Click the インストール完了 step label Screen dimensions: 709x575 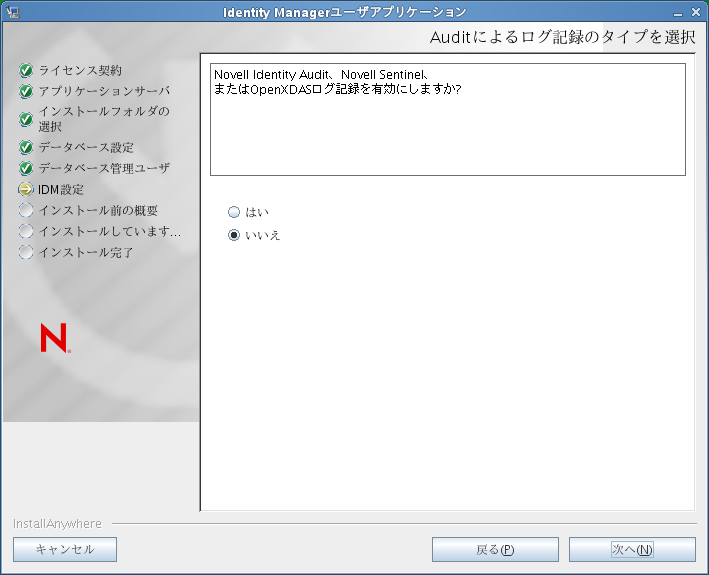click(x=86, y=252)
